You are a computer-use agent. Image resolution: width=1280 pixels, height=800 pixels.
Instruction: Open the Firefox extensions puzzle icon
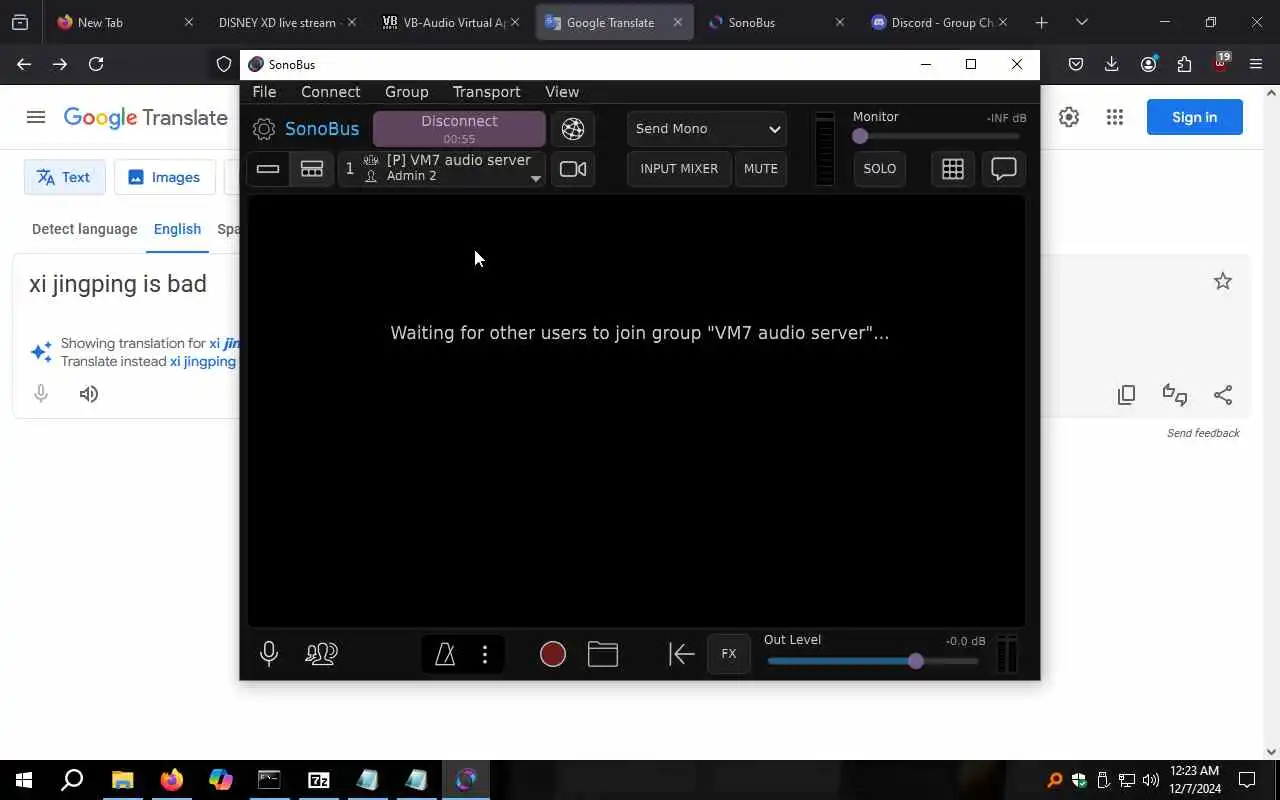(x=1184, y=64)
